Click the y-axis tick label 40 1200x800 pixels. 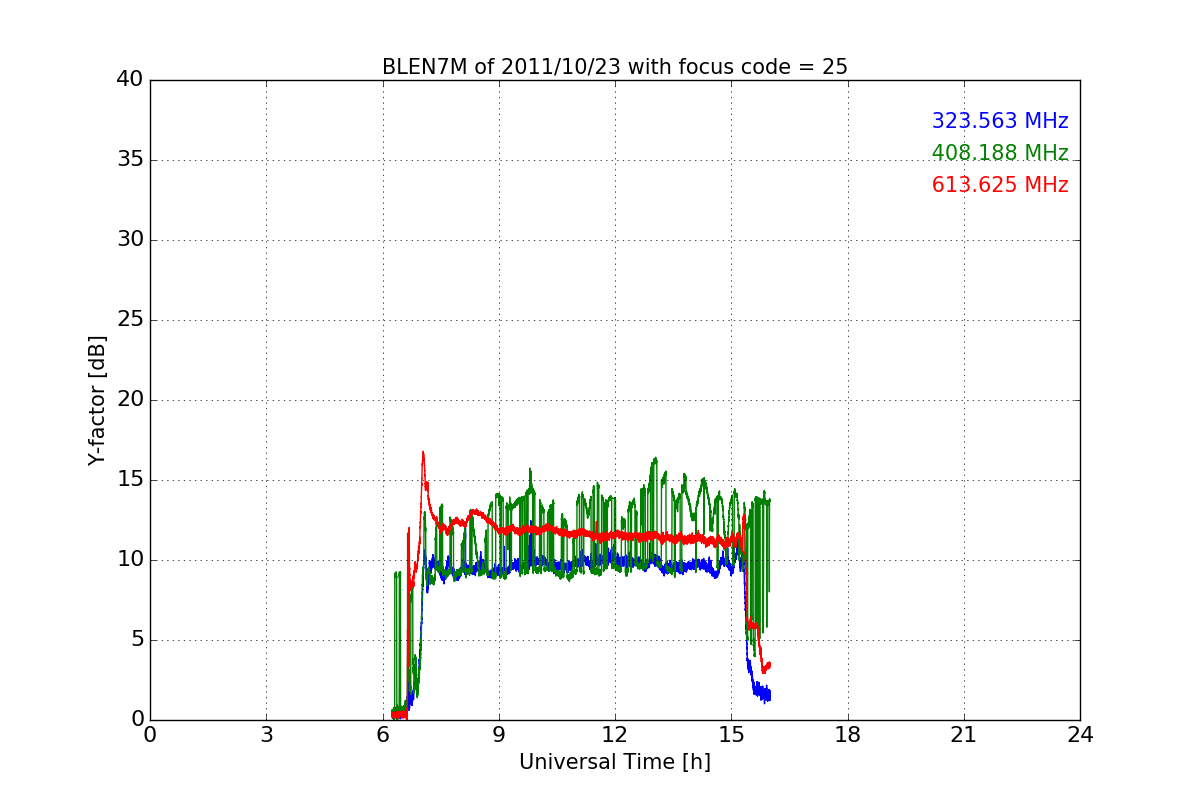(130, 80)
